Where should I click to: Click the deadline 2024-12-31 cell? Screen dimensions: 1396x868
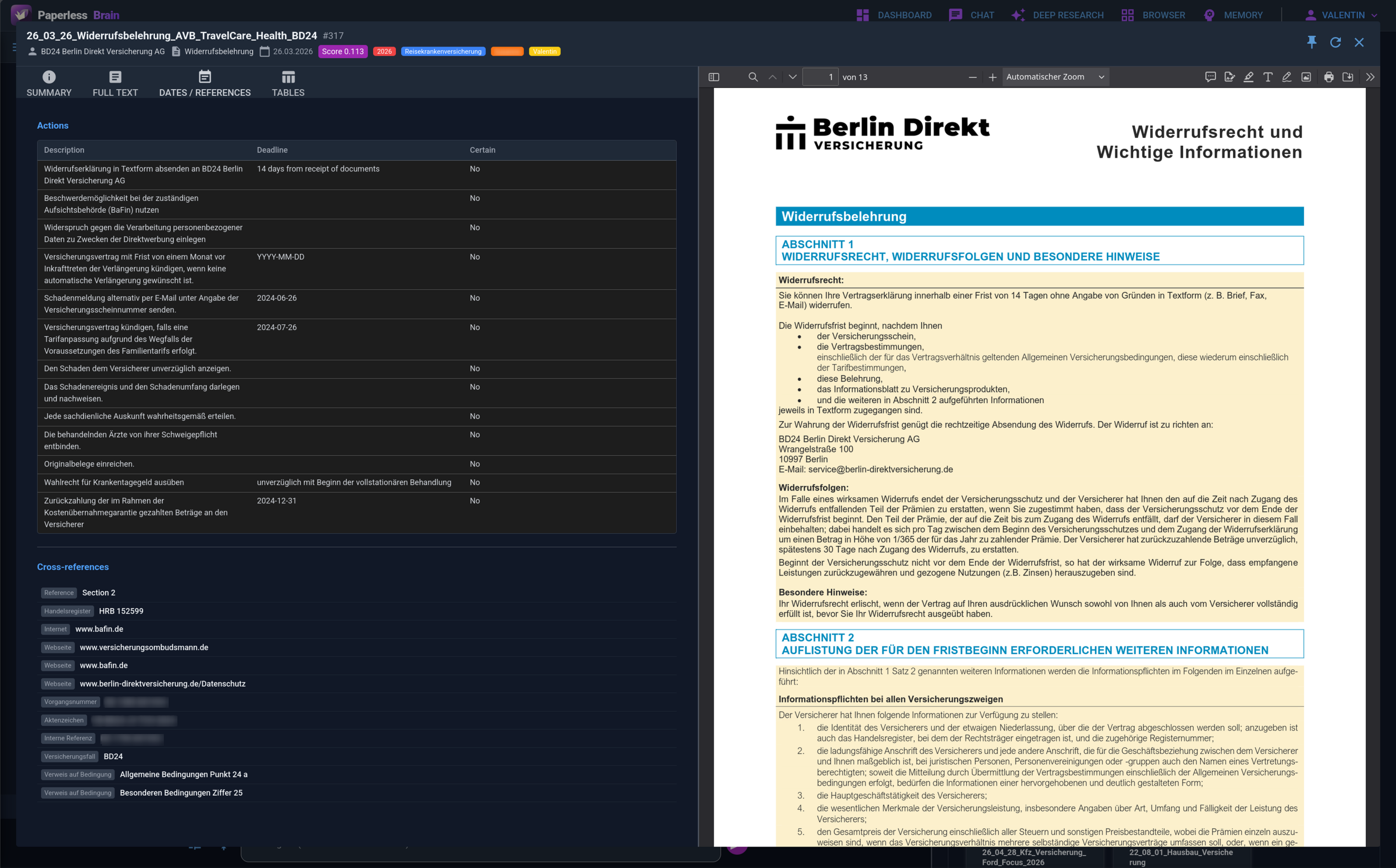(277, 501)
